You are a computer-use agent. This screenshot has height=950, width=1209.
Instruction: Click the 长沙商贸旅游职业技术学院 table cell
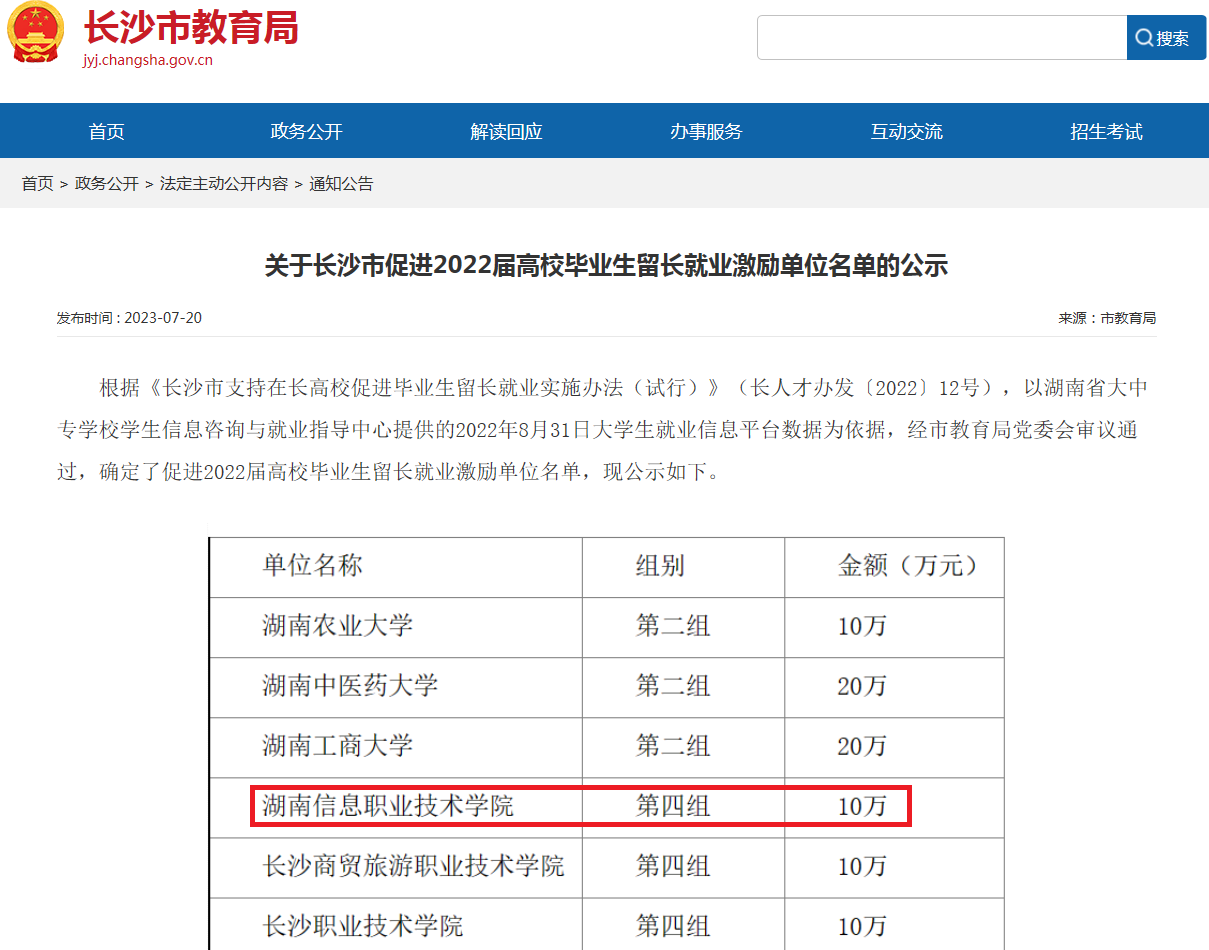click(x=413, y=866)
